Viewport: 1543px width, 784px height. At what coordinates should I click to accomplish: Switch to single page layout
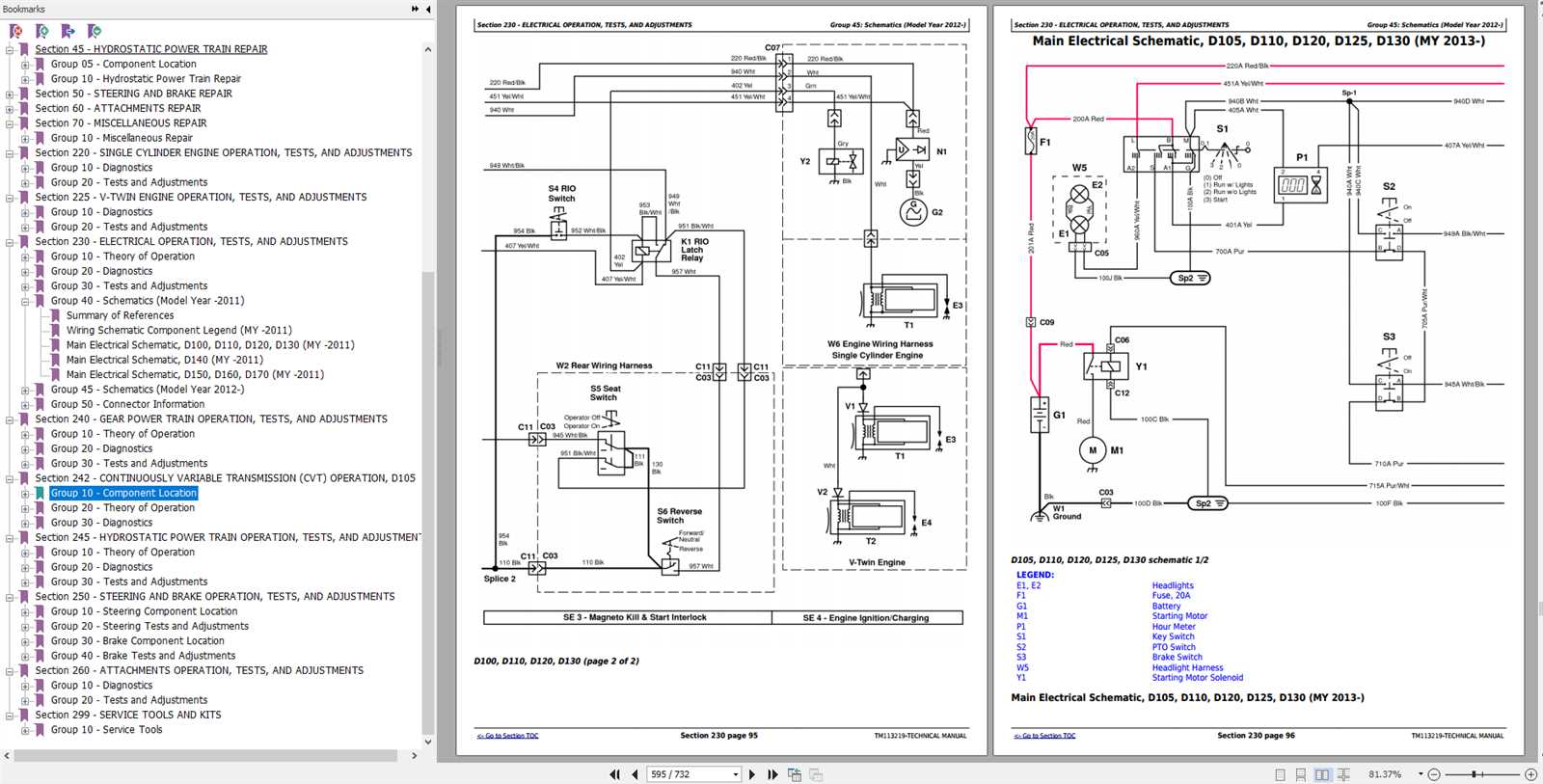(1280, 774)
